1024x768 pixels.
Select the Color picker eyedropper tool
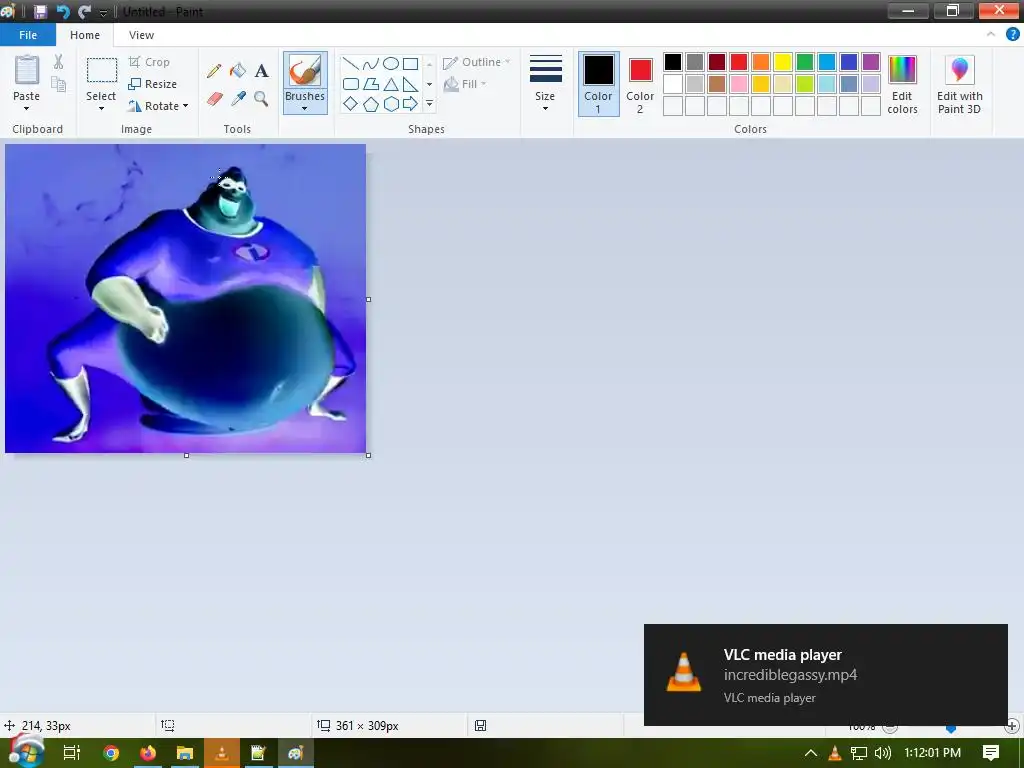click(x=238, y=99)
